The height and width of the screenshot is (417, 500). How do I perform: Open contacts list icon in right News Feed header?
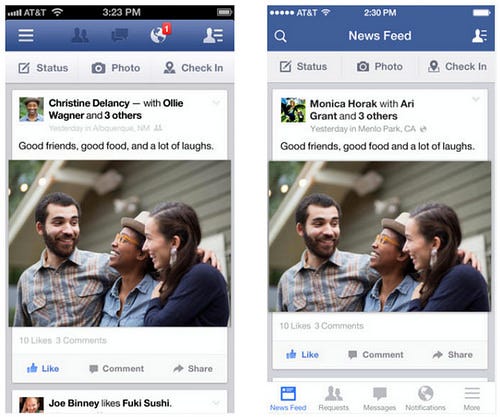(x=479, y=36)
